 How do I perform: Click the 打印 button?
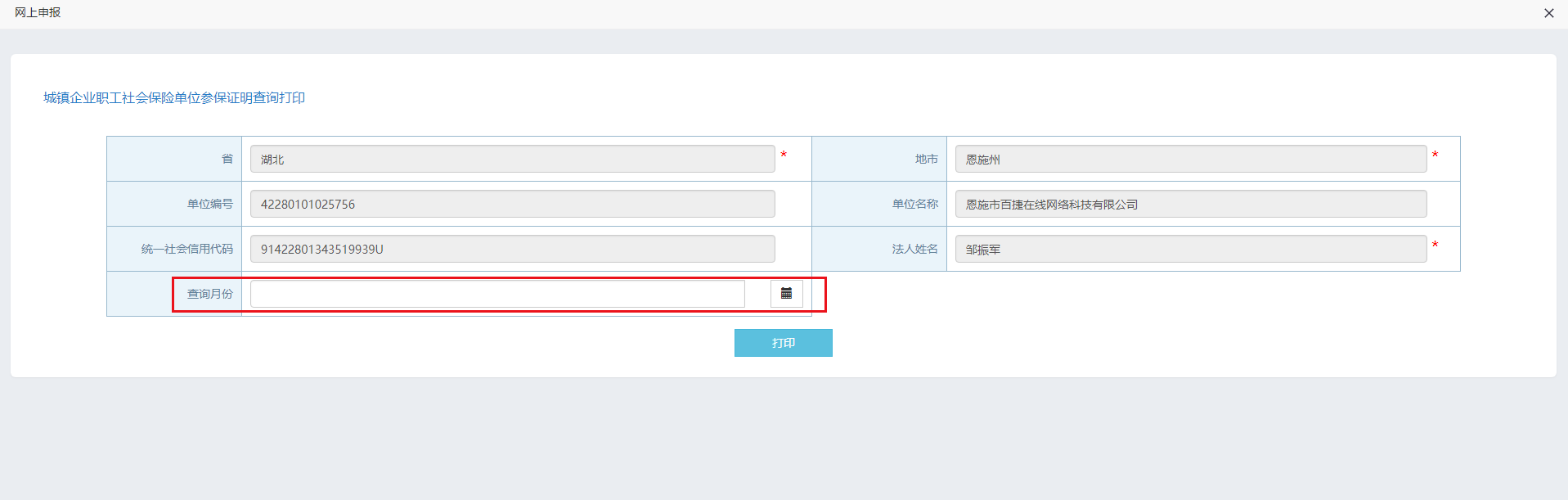(783, 343)
